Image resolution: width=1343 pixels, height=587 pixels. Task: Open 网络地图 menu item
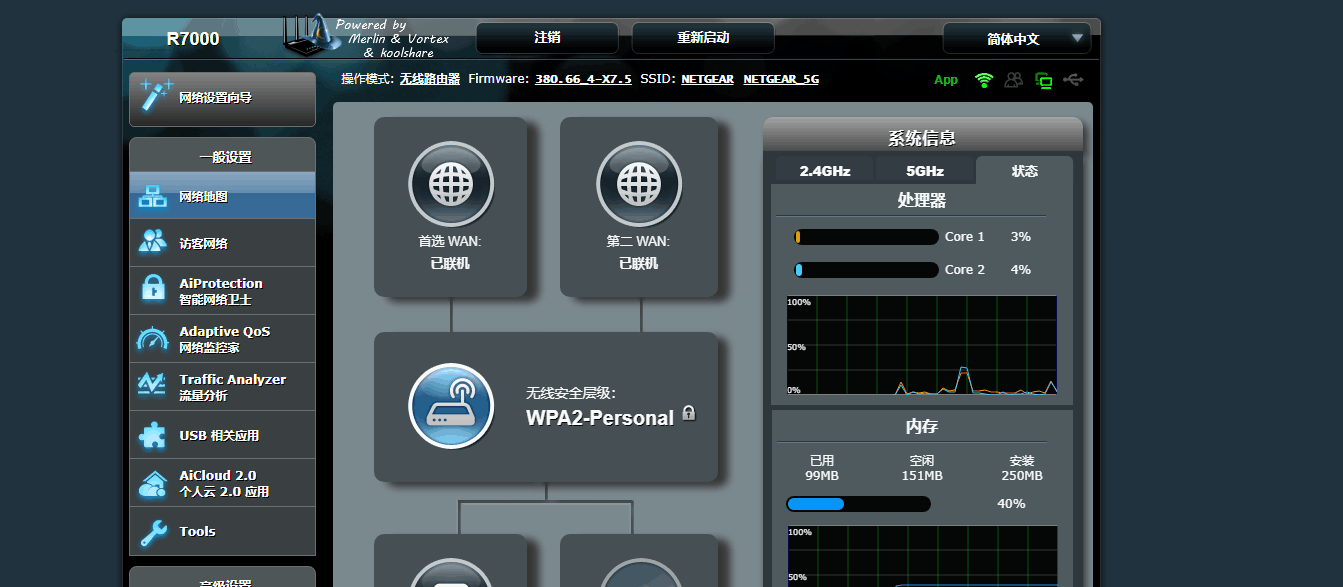pyautogui.click(x=222, y=196)
